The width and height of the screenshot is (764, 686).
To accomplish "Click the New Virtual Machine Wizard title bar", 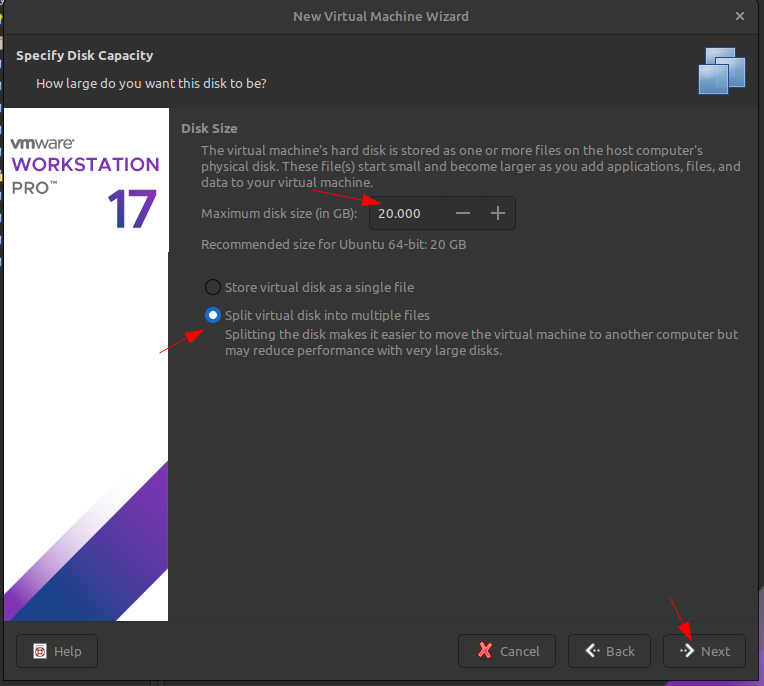I will click(380, 16).
